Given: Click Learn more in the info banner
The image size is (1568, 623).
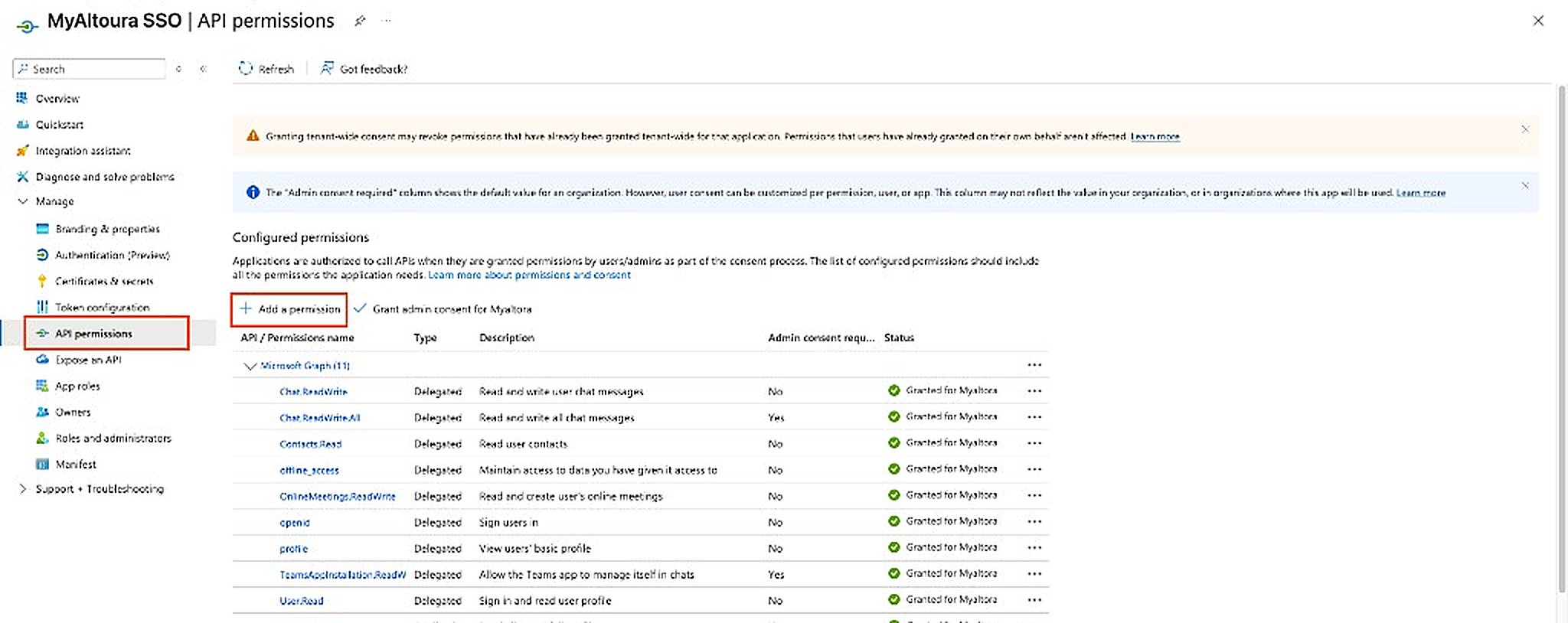Looking at the screenshot, I should tap(1420, 193).
